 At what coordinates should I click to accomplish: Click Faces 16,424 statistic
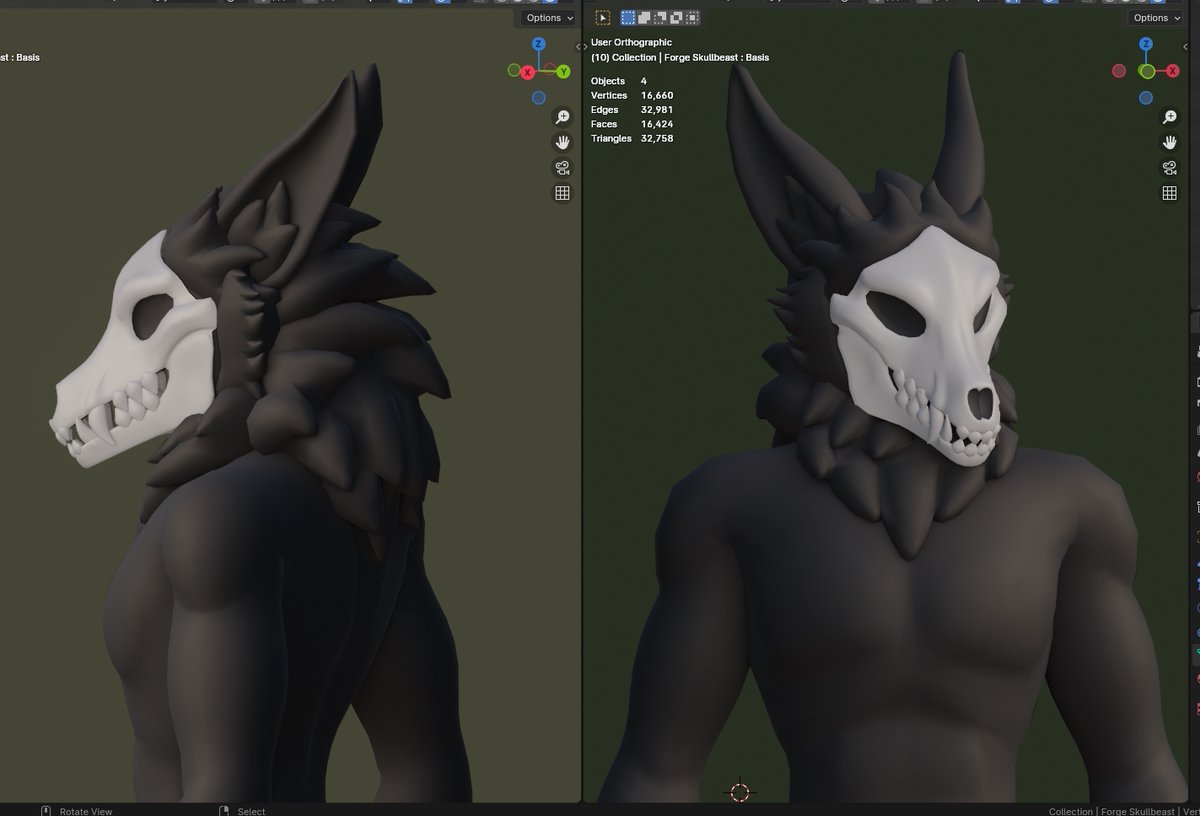[x=632, y=124]
